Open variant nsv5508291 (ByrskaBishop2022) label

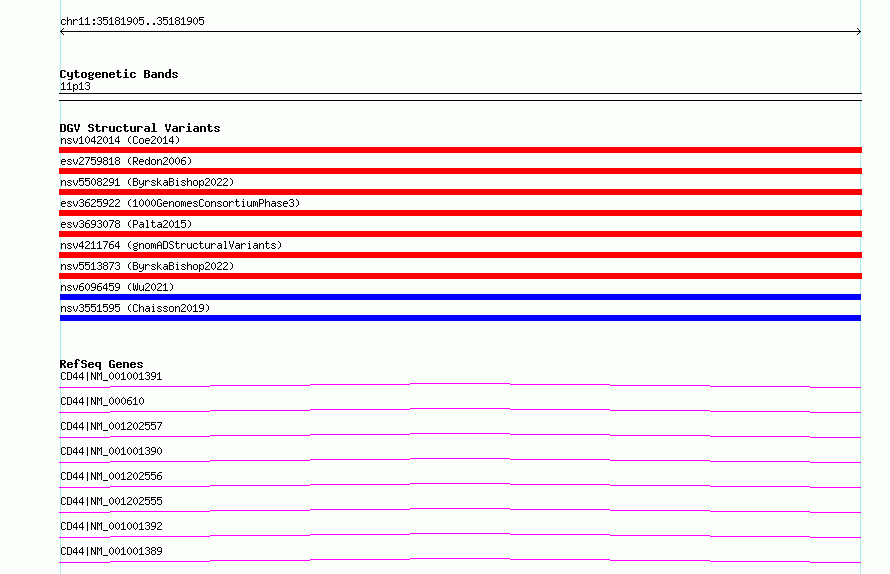tap(147, 182)
